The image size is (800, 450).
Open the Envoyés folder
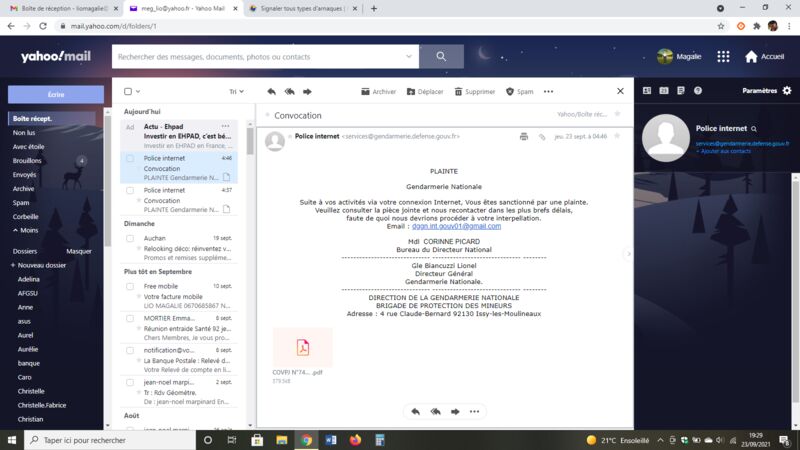(x=24, y=174)
